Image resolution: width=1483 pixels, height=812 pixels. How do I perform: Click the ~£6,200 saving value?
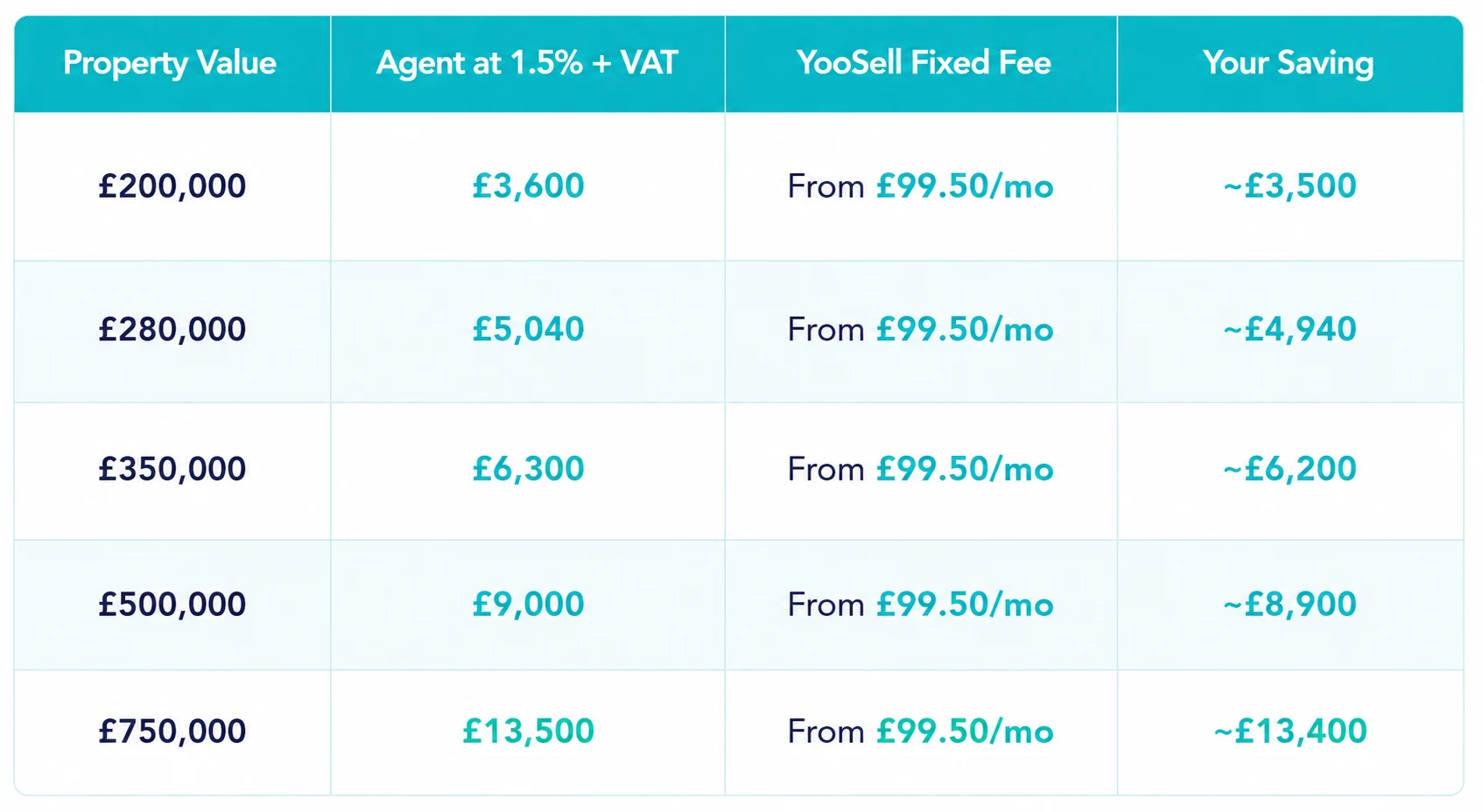(1290, 469)
